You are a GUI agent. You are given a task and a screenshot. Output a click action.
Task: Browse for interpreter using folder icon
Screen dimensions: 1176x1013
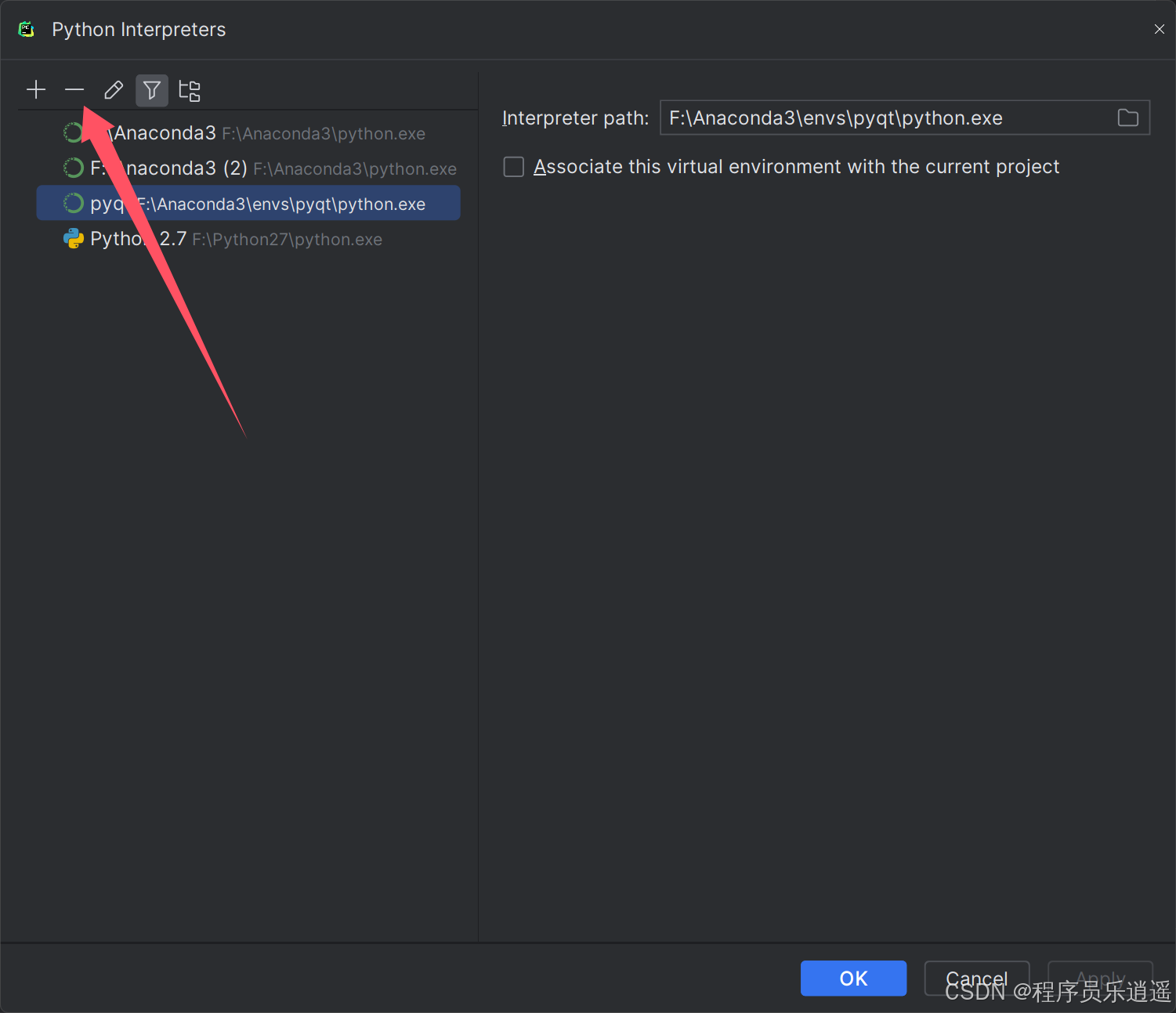pos(1128,118)
